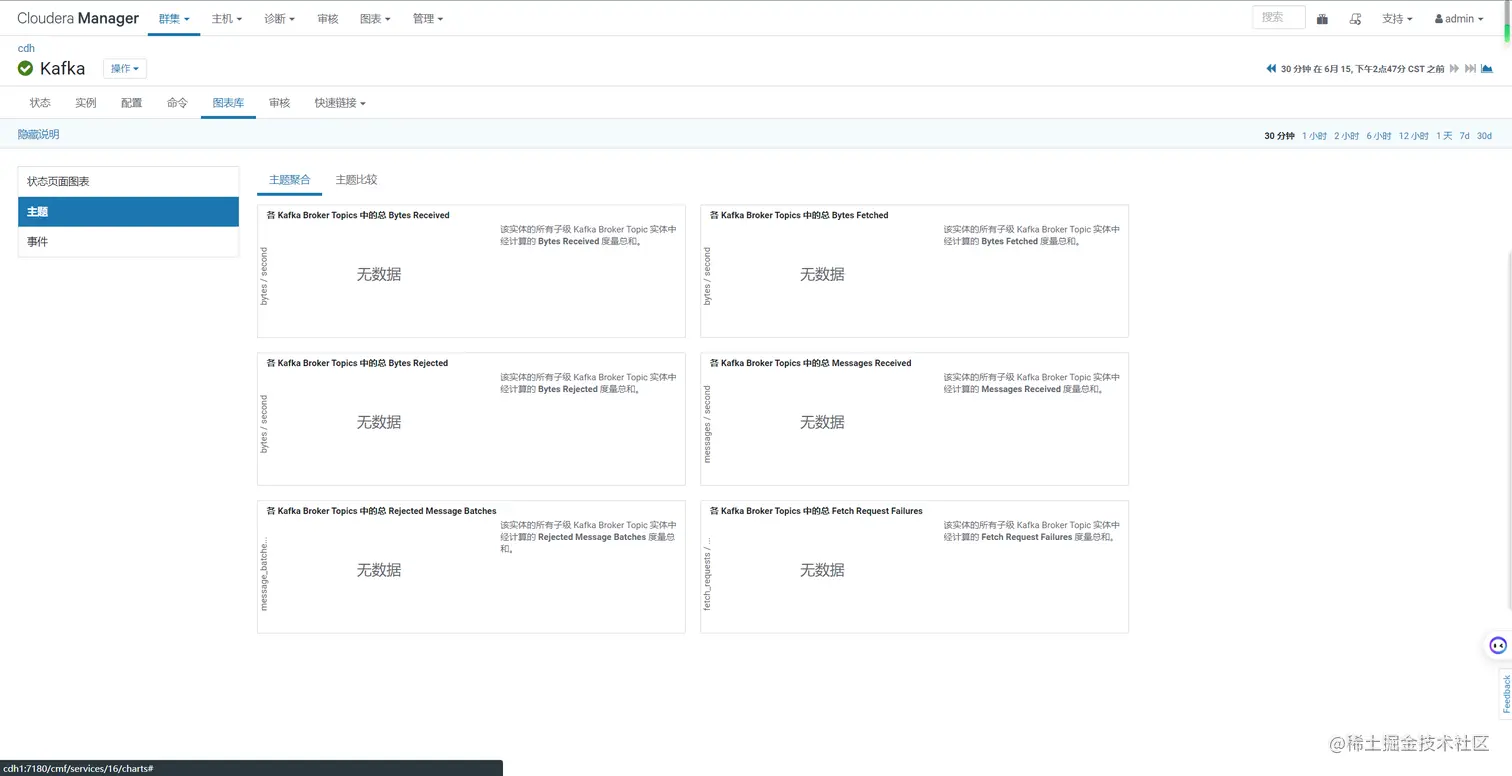This screenshot has height=776, width=1512.
Task: Click 无数据 in the Fetch Request Failures chart
Action: 822,570
